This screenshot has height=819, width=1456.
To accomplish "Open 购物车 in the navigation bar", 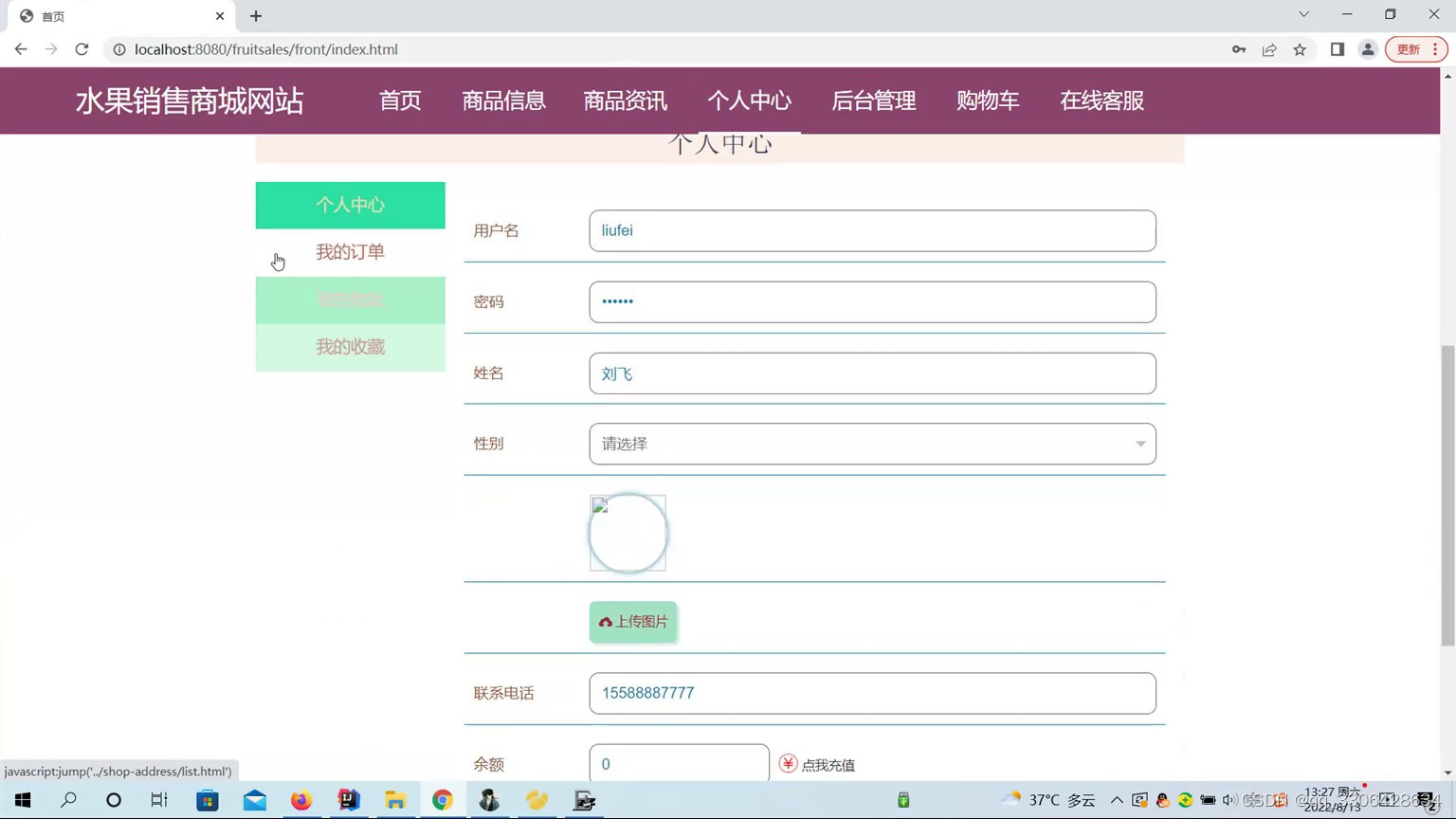I will [988, 100].
